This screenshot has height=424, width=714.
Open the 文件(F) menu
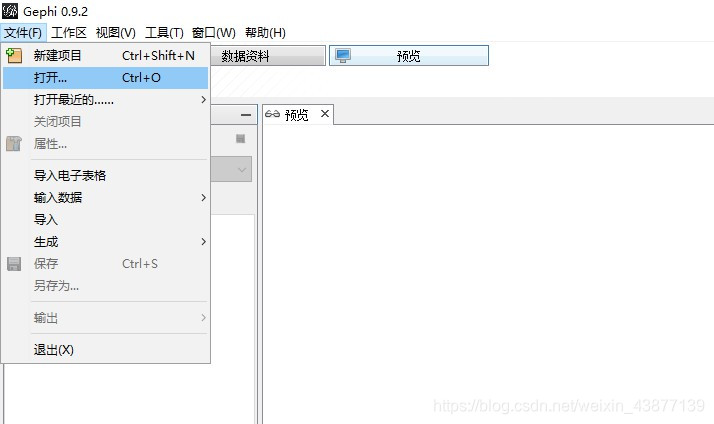(23, 32)
